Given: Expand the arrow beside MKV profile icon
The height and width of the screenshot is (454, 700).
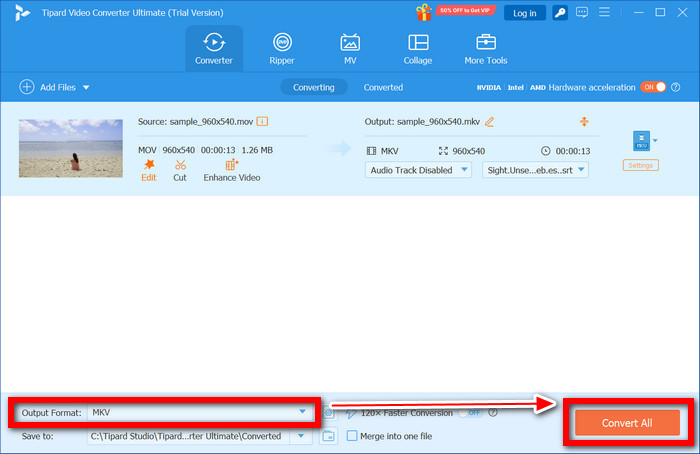Looking at the screenshot, I should (x=655, y=141).
